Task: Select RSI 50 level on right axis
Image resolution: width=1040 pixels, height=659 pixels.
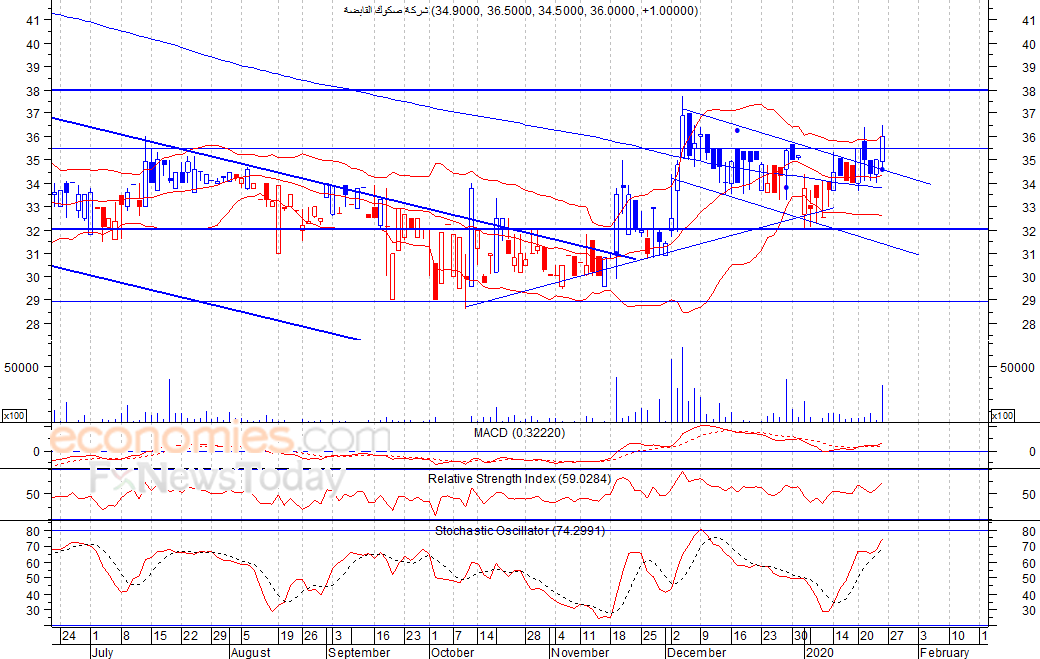Action: [x=1029, y=495]
